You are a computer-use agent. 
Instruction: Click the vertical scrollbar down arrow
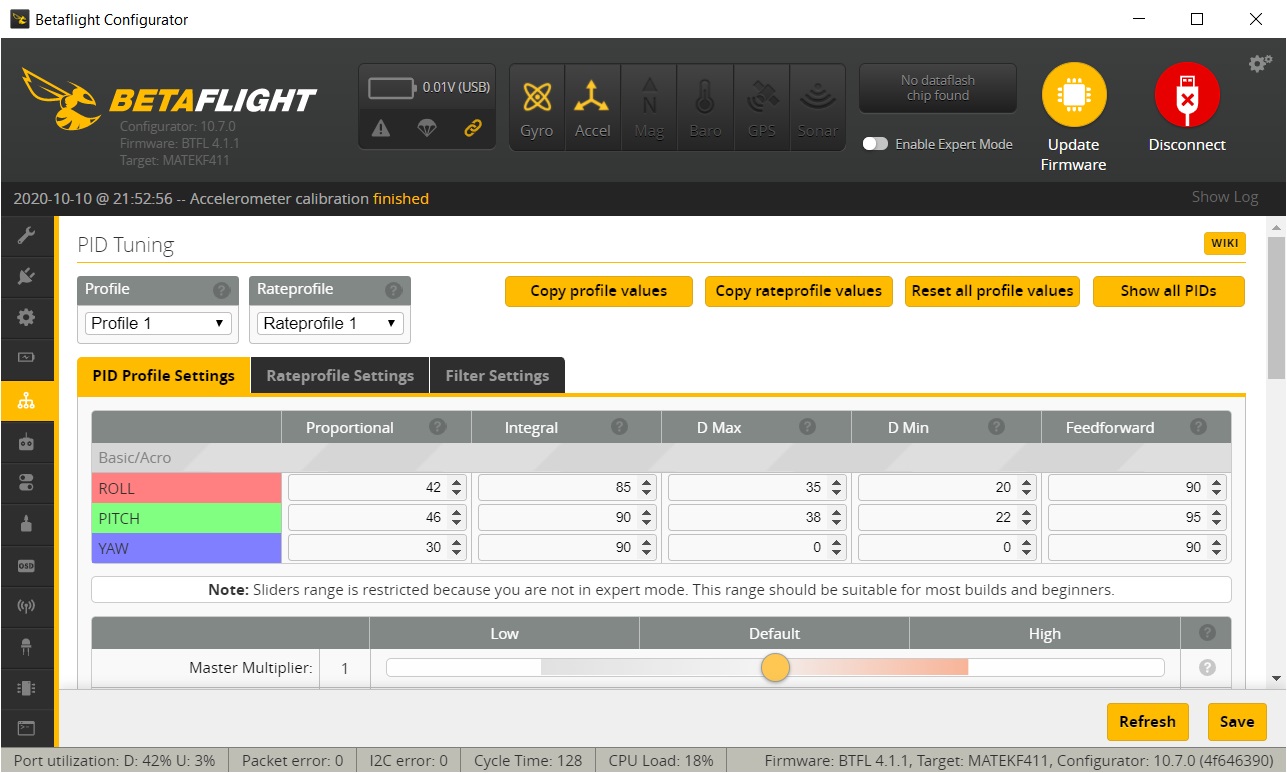(x=1276, y=678)
